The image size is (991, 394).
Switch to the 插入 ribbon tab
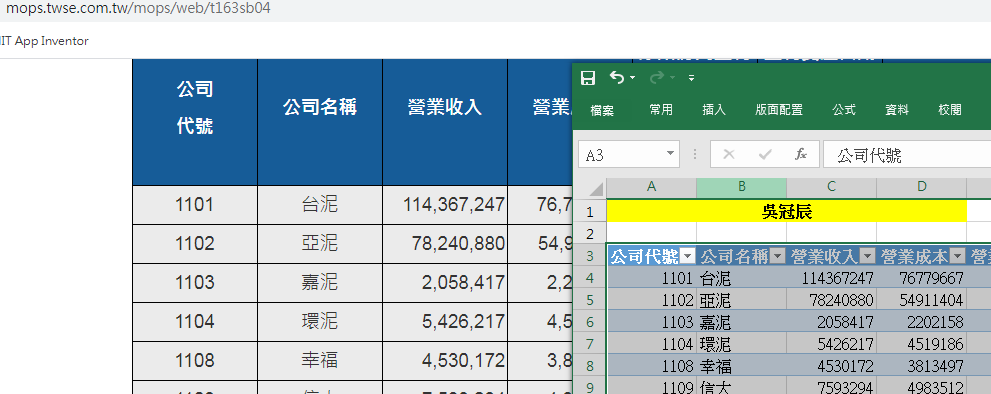(714, 109)
